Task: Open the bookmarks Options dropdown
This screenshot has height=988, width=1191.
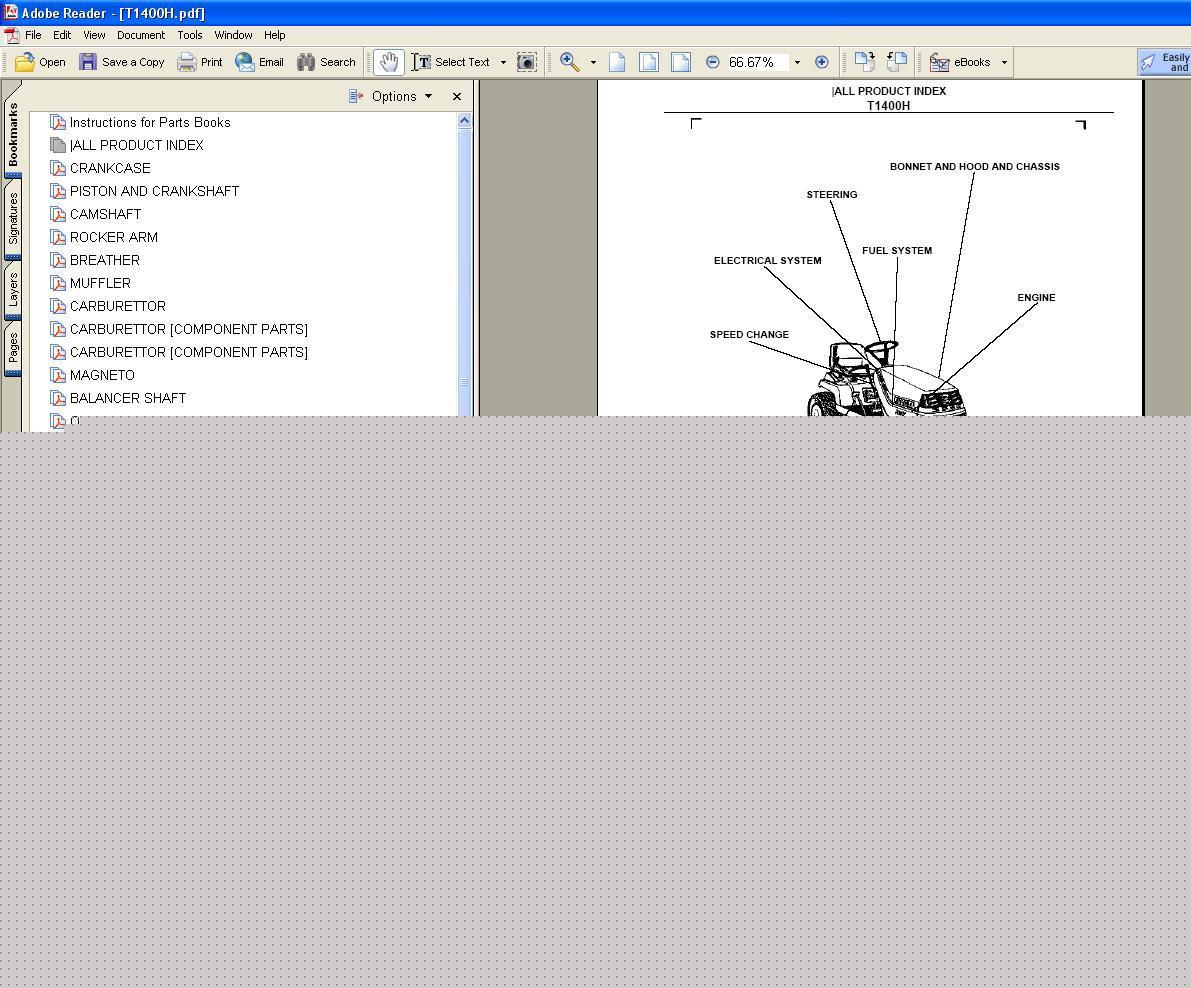Action: (402, 96)
